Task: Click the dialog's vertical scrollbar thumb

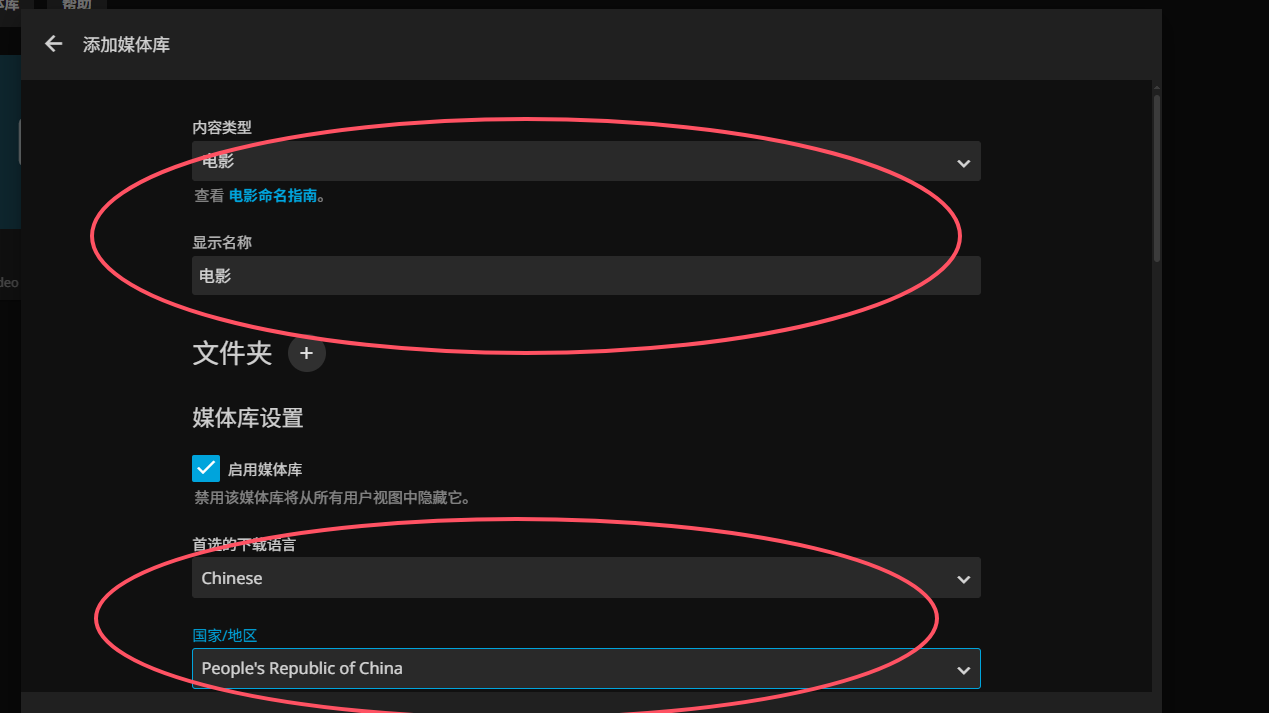Action: 1157,178
